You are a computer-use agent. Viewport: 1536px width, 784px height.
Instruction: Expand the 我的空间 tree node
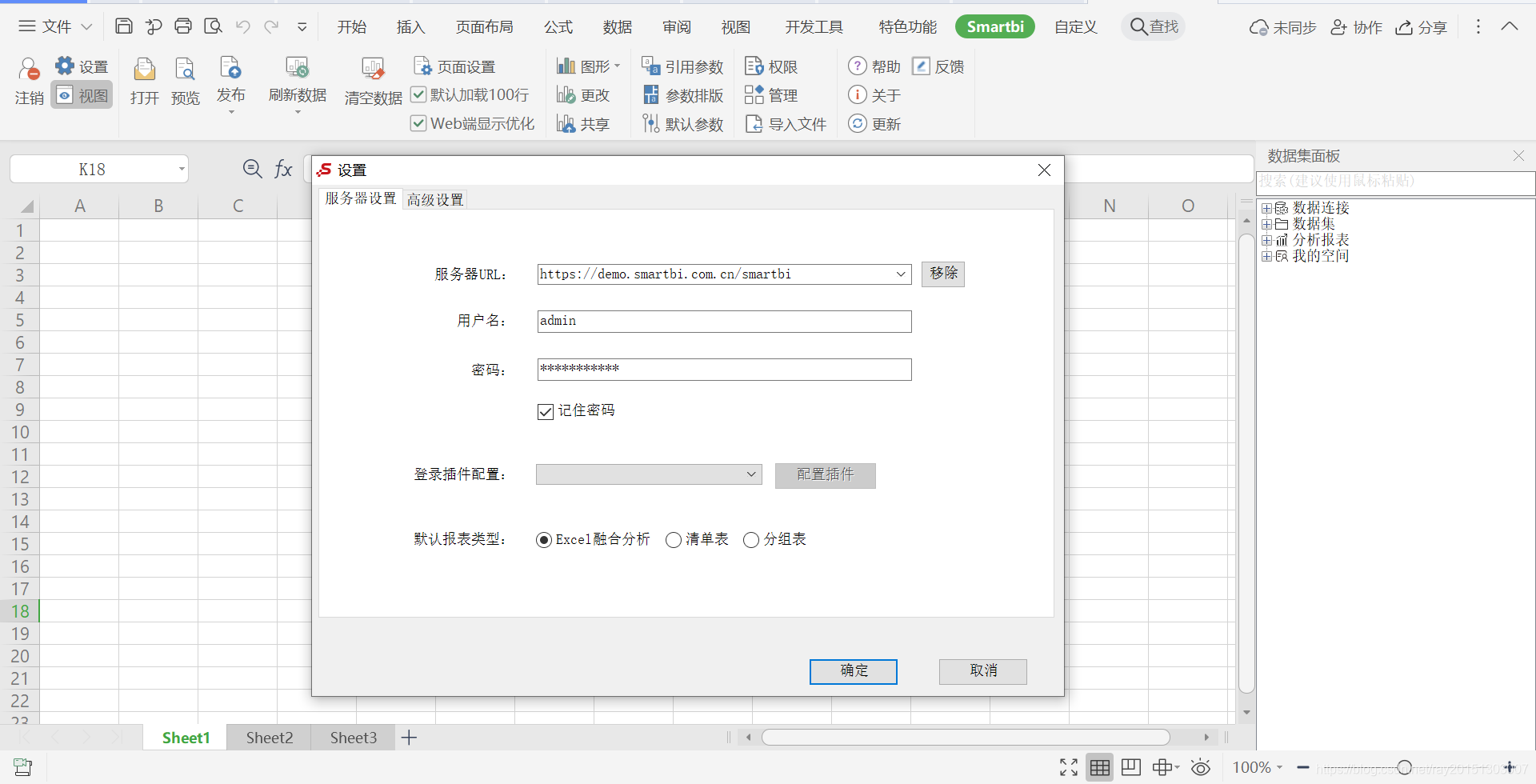click(x=1266, y=256)
